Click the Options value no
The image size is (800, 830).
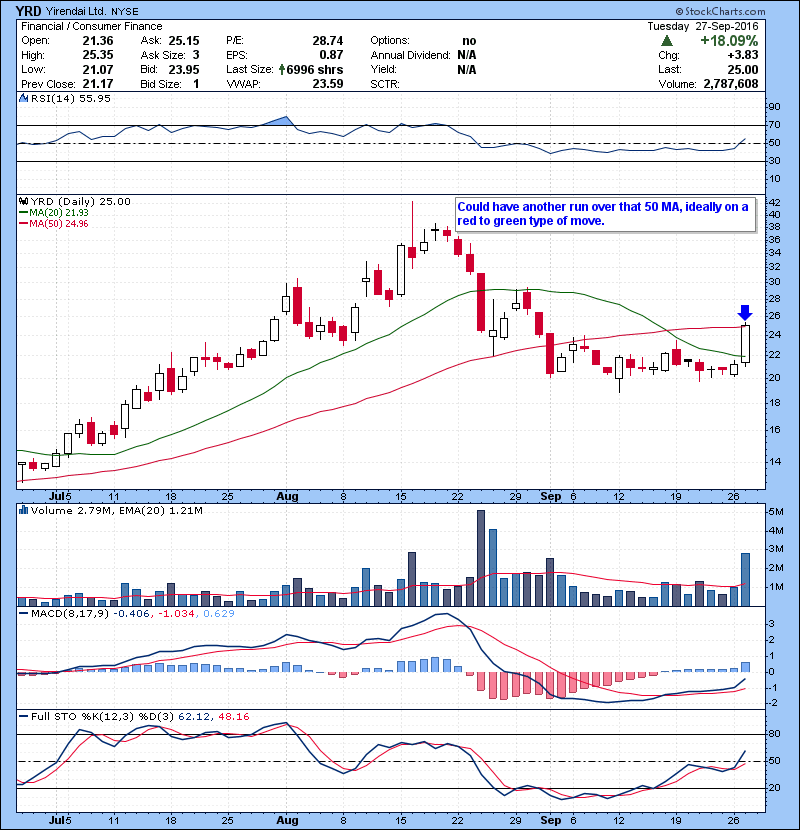click(x=469, y=41)
